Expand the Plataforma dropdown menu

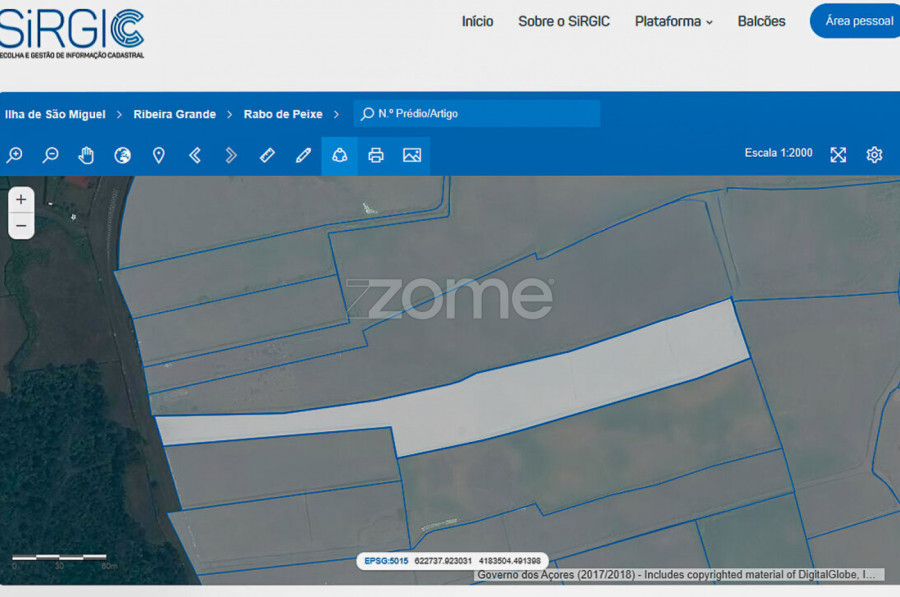[x=674, y=21]
